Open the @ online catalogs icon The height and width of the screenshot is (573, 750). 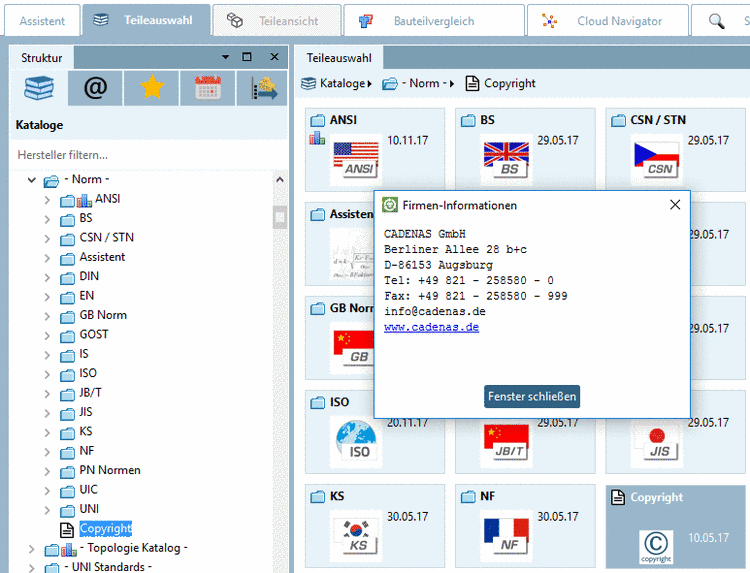tap(95, 88)
